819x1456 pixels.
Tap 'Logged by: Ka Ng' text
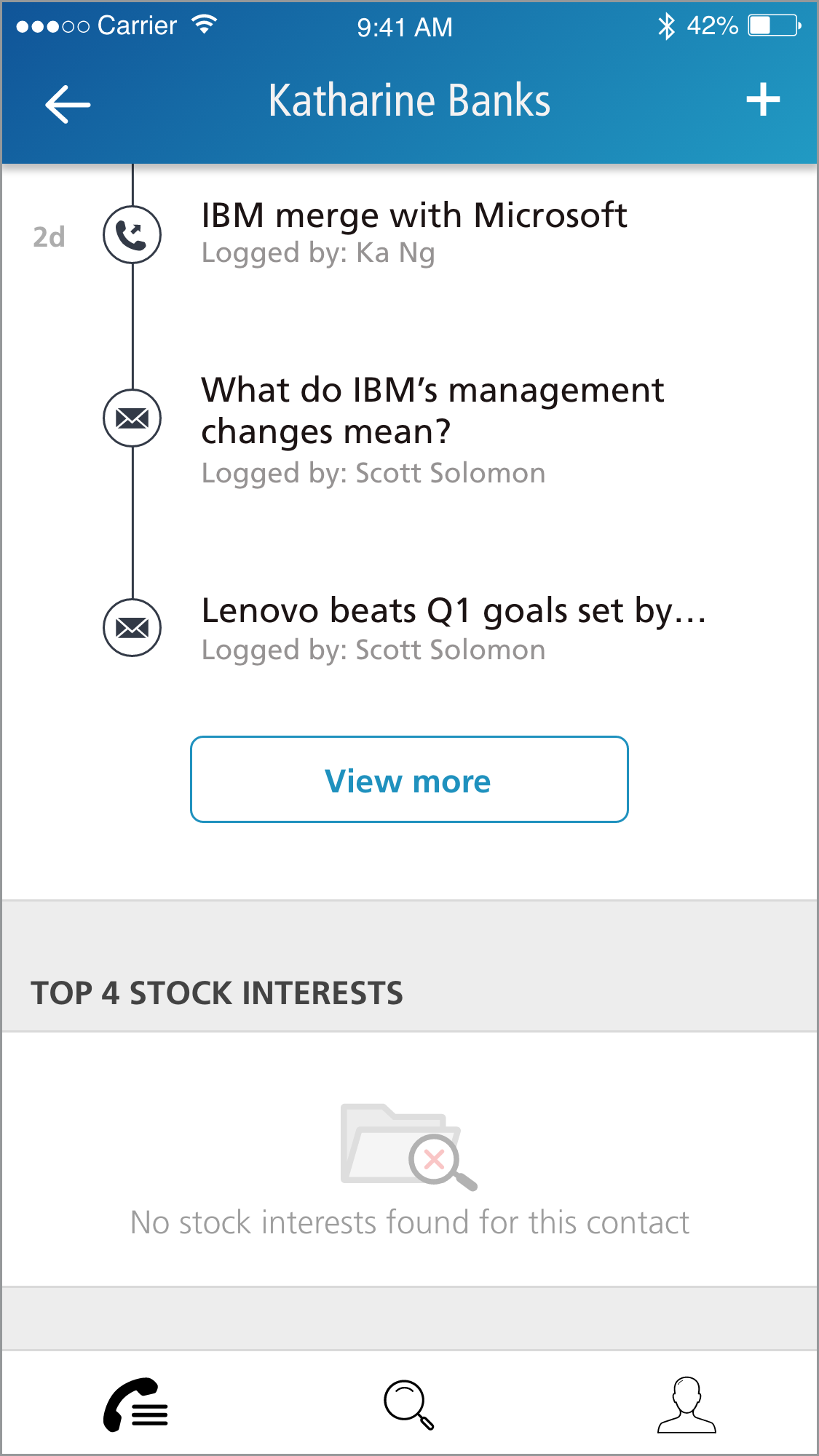tap(318, 253)
